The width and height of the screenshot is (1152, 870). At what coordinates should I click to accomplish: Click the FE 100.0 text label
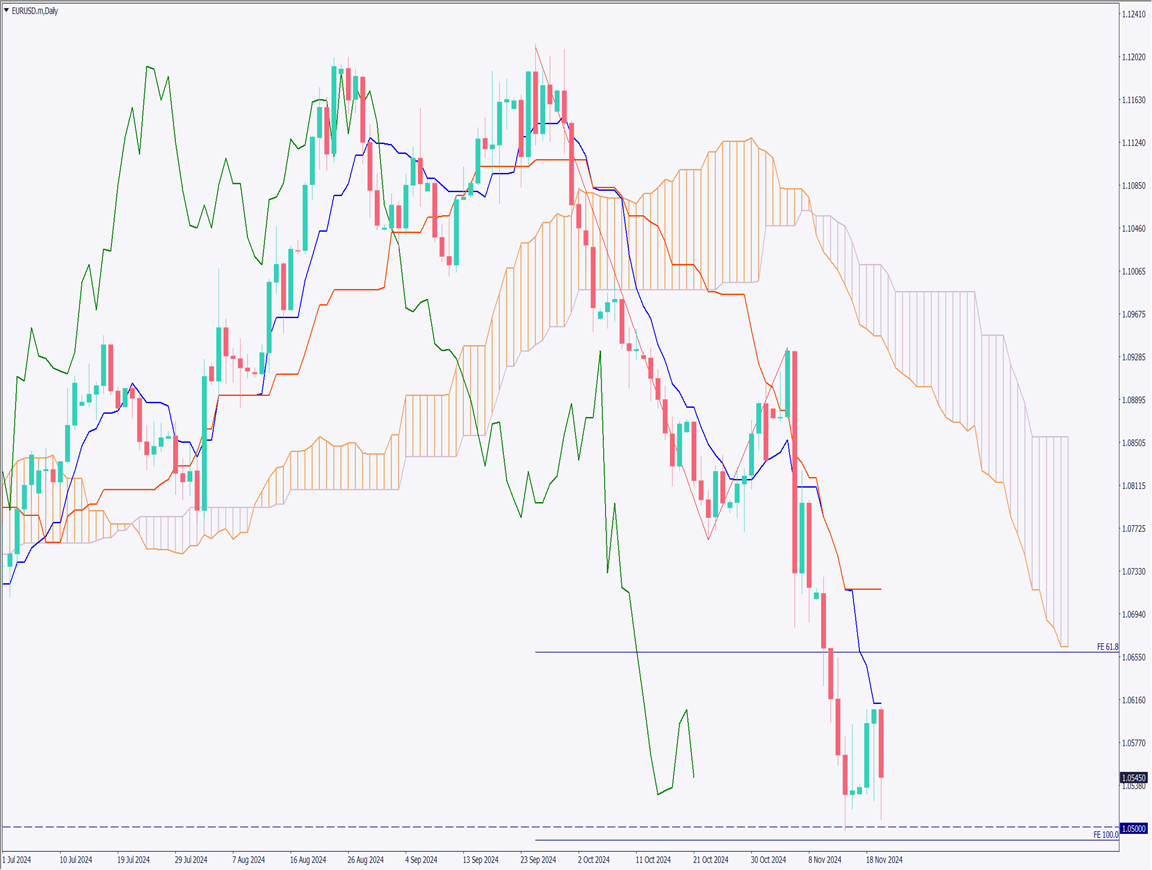click(1104, 834)
